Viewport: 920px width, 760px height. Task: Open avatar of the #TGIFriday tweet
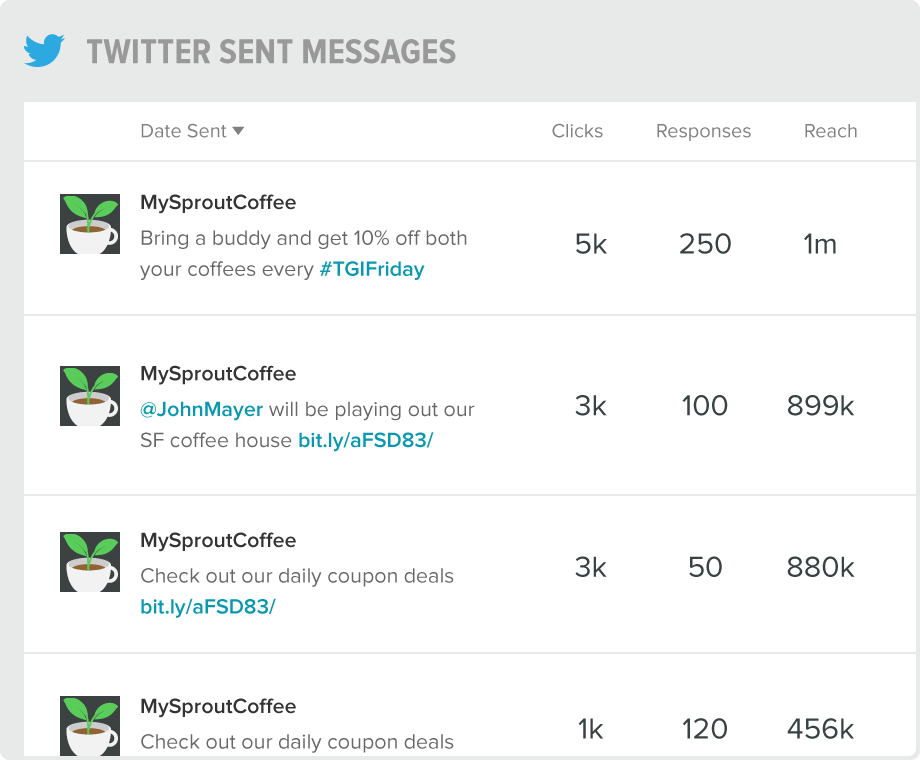pos(90,224)
